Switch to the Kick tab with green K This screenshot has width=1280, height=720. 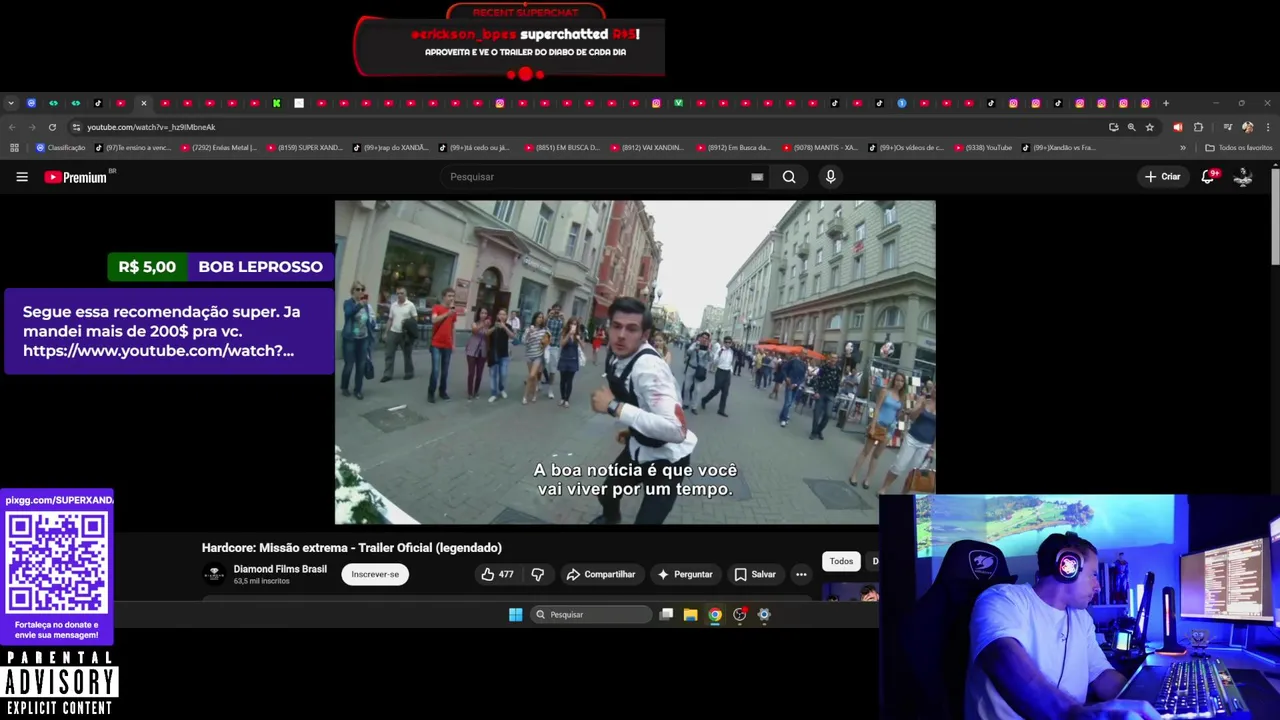[x=277, y=103]
